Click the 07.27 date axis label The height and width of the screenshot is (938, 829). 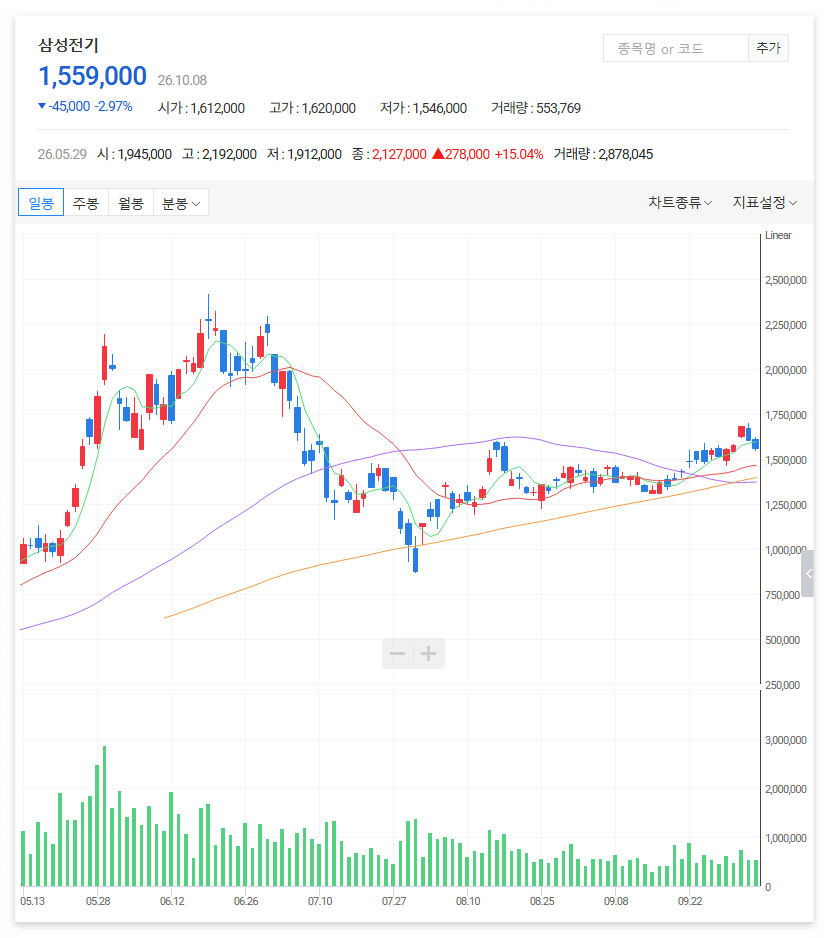click(x=394, y=902)
